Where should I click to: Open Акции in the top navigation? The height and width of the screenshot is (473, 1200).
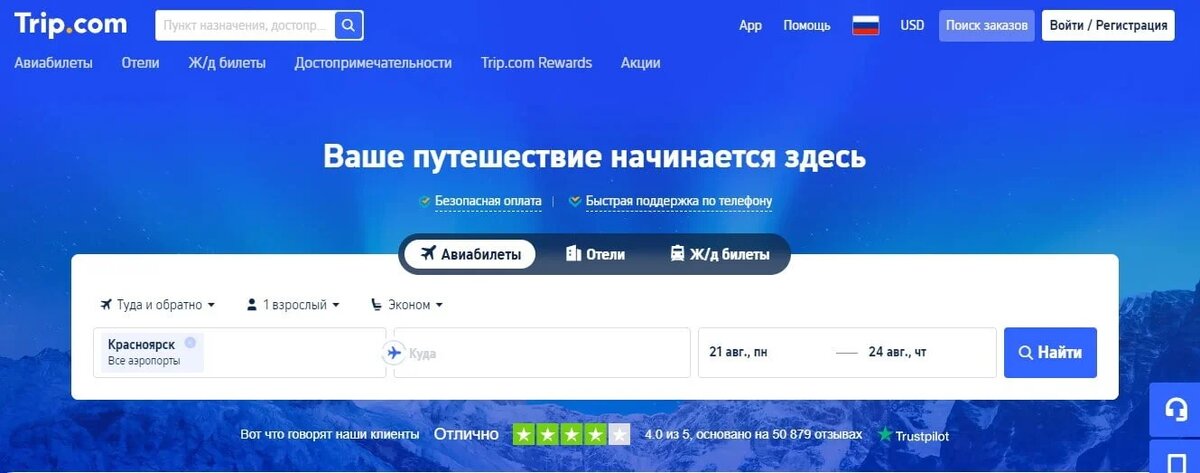(640, 63)
